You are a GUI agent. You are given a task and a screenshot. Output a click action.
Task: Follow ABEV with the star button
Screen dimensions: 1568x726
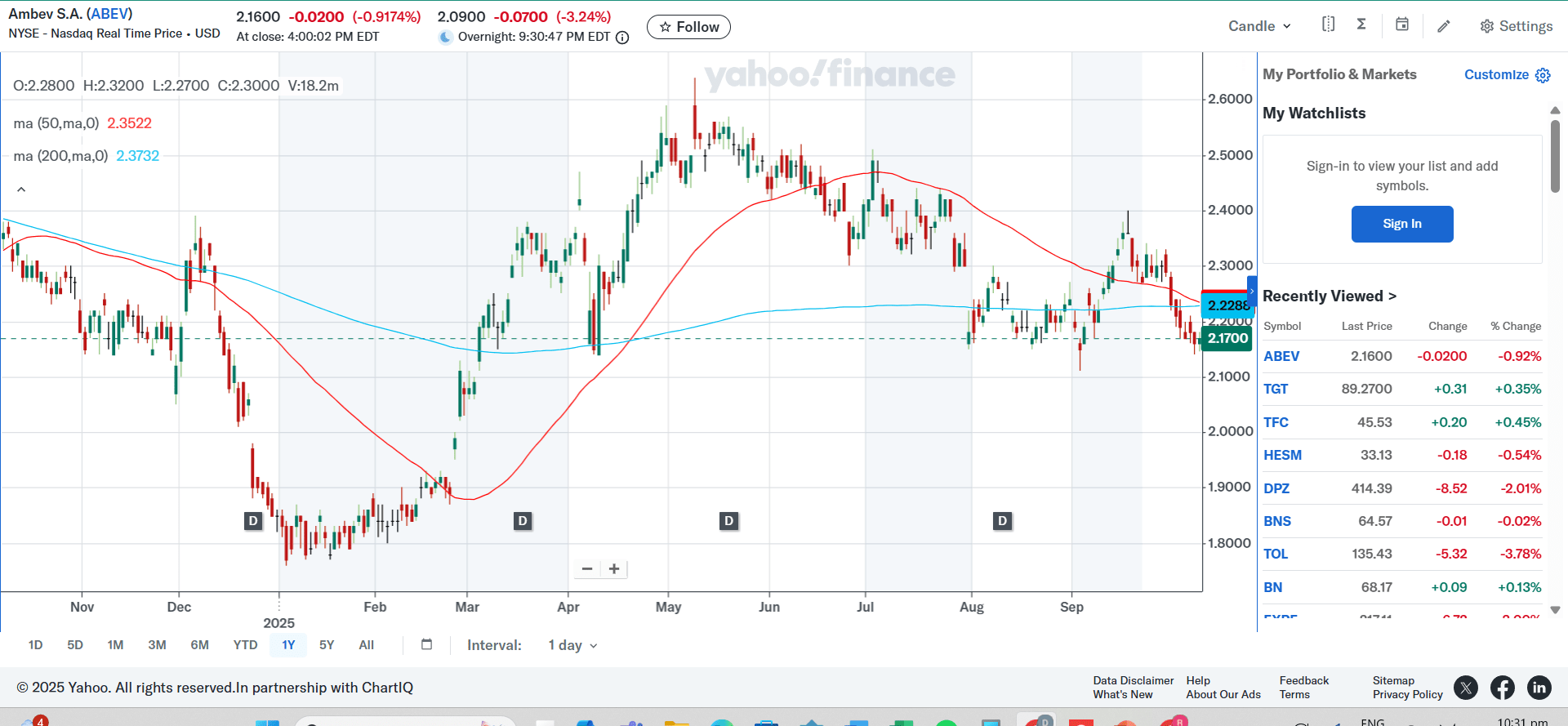(688, 27)
